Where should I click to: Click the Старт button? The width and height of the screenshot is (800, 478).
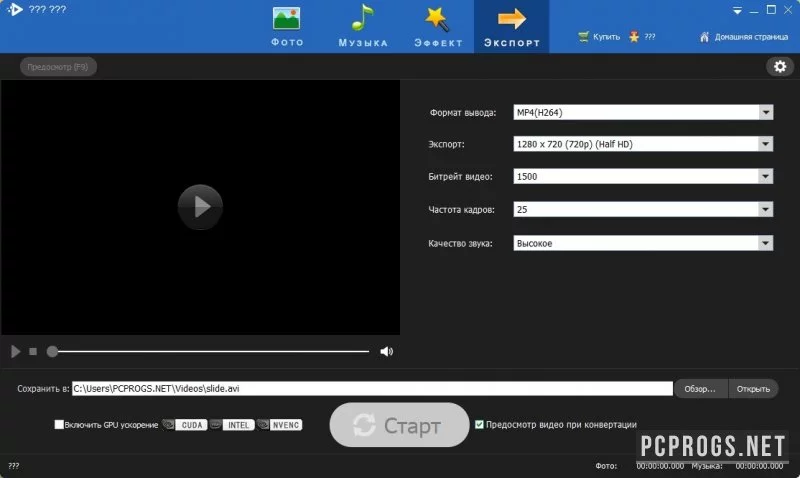[x=399, y=425]
